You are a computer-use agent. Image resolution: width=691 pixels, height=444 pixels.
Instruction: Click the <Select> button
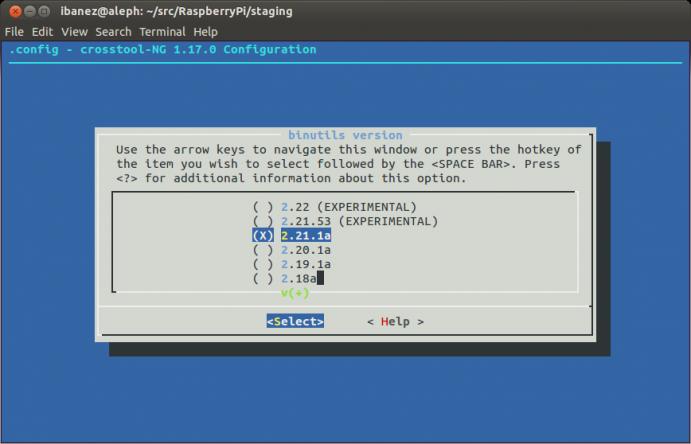pyautogui.click(x=295, y=321)
